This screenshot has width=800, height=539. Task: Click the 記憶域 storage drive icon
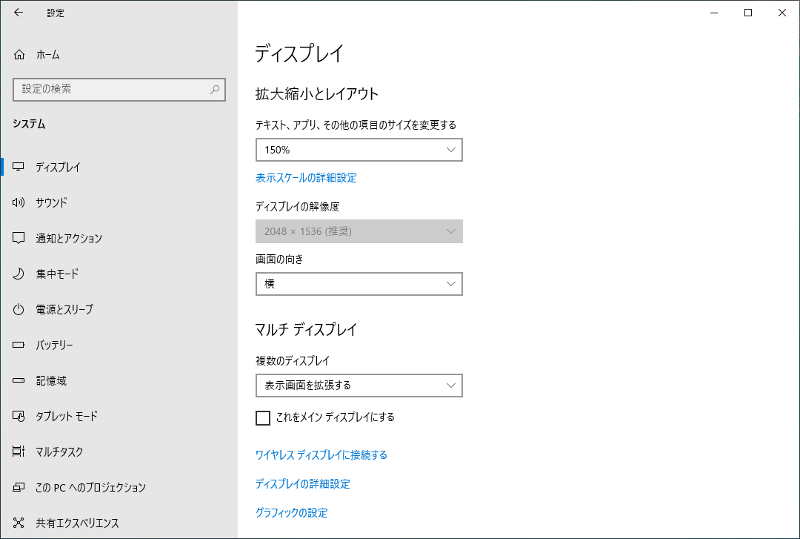[x=18, y=380]
